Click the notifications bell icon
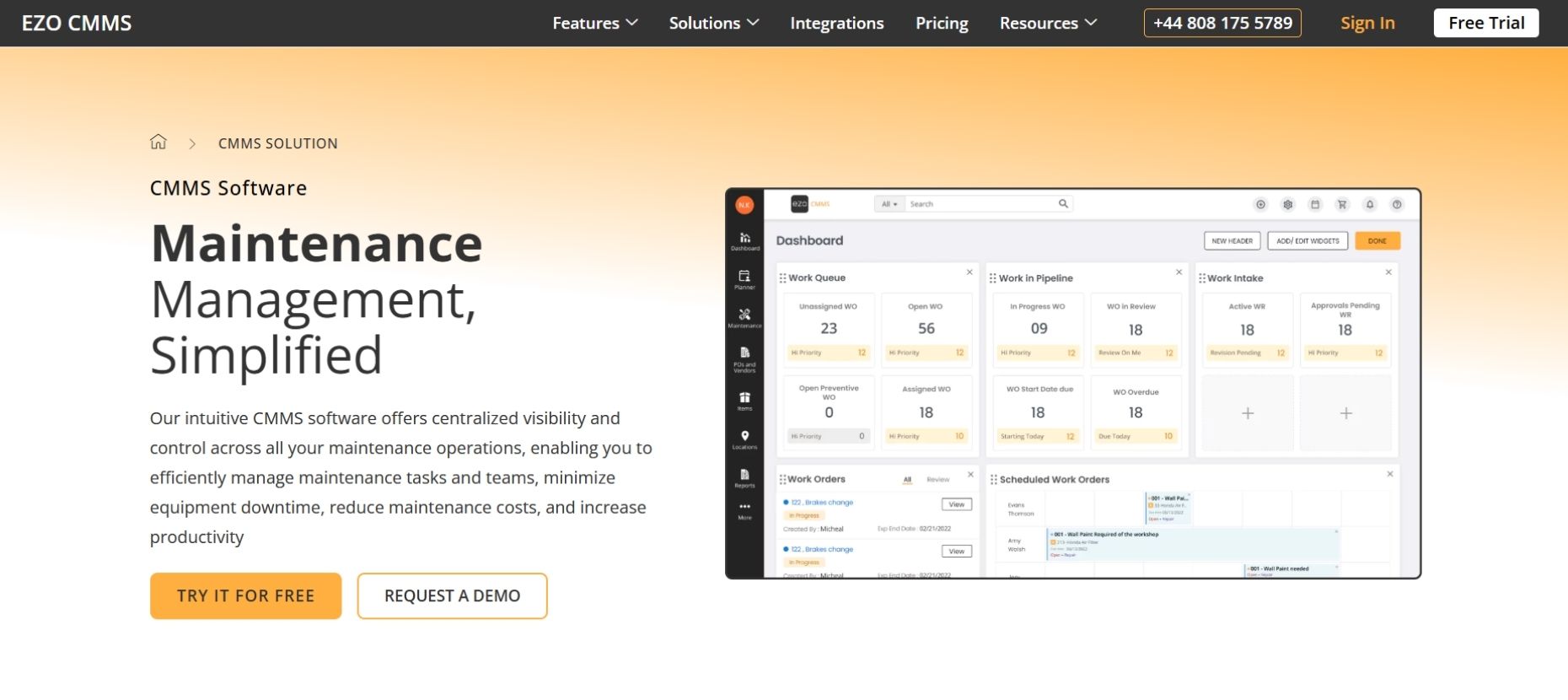The image size is (1568, 700). (1370, 204)
